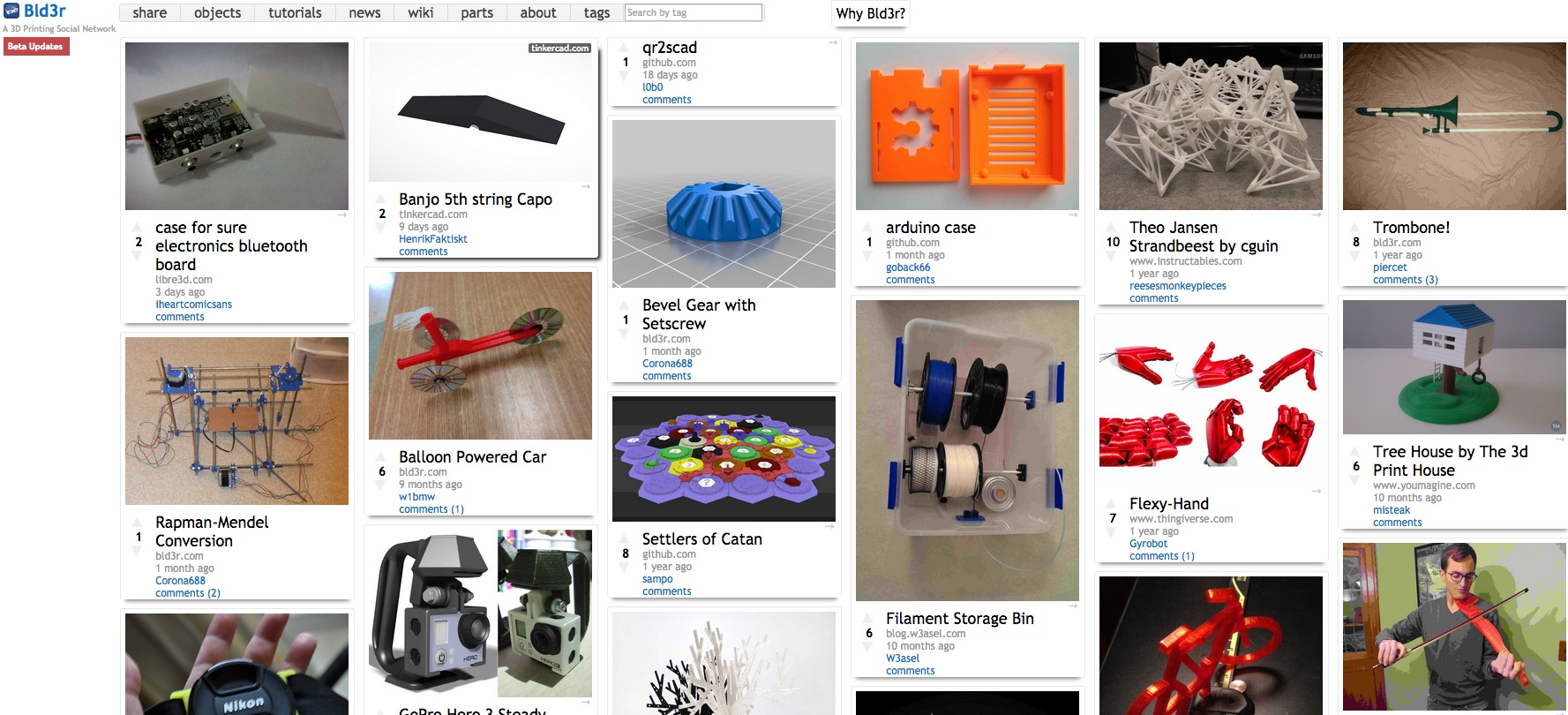Open the tutorials menu item

[295, 12]
